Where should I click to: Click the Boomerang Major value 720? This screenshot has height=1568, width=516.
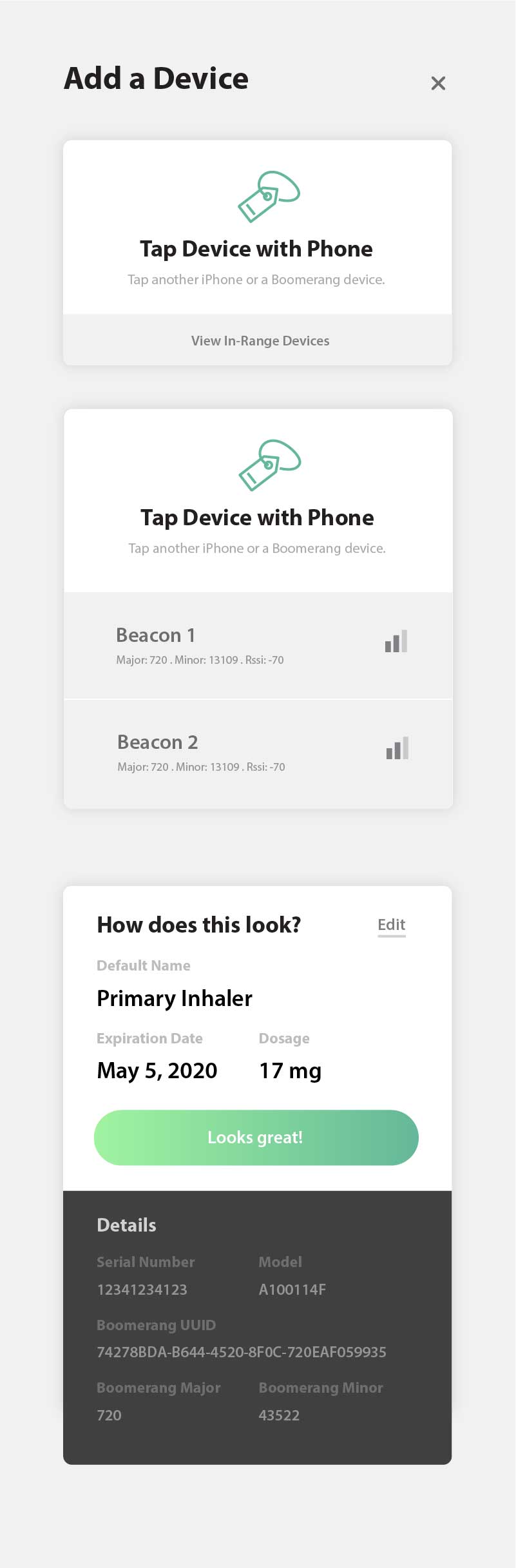point(109,1415)
